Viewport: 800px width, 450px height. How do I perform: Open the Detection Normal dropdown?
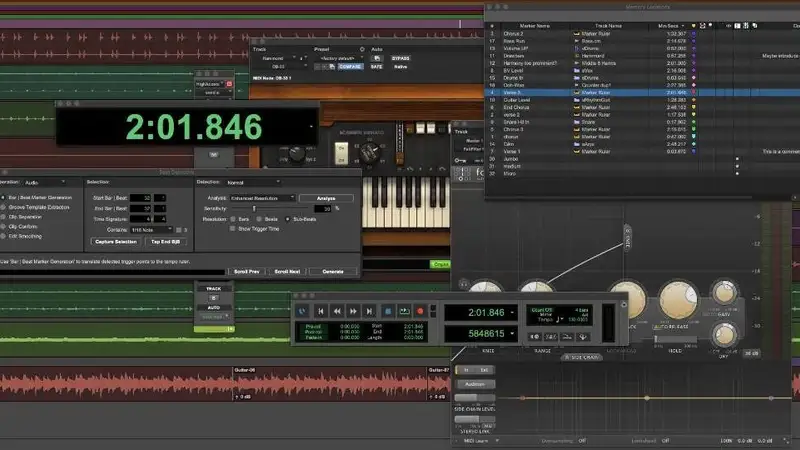(254, 182)
